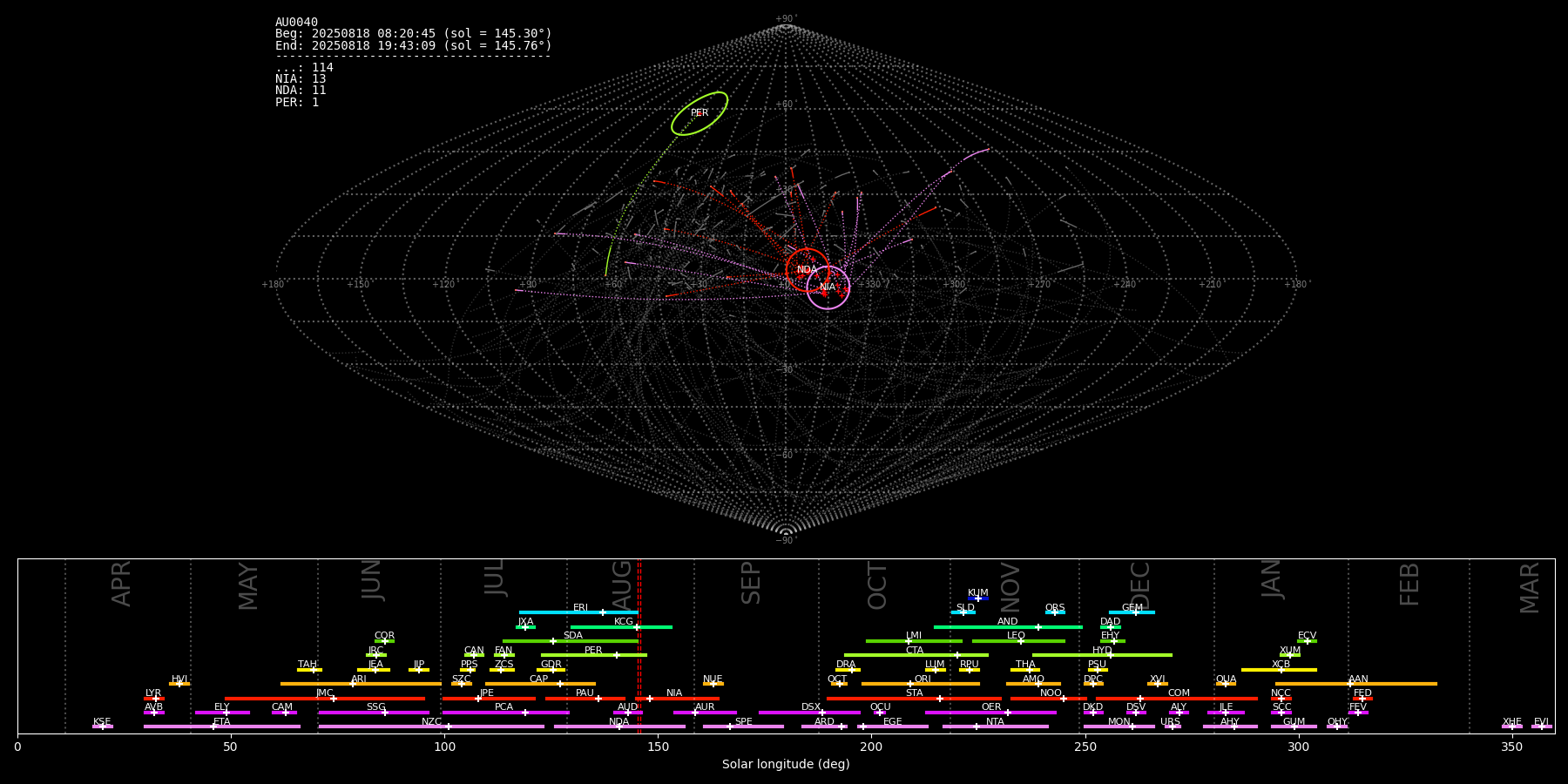Click the 'Beg: 20250818 08:20:45' line

pos(414,34)
